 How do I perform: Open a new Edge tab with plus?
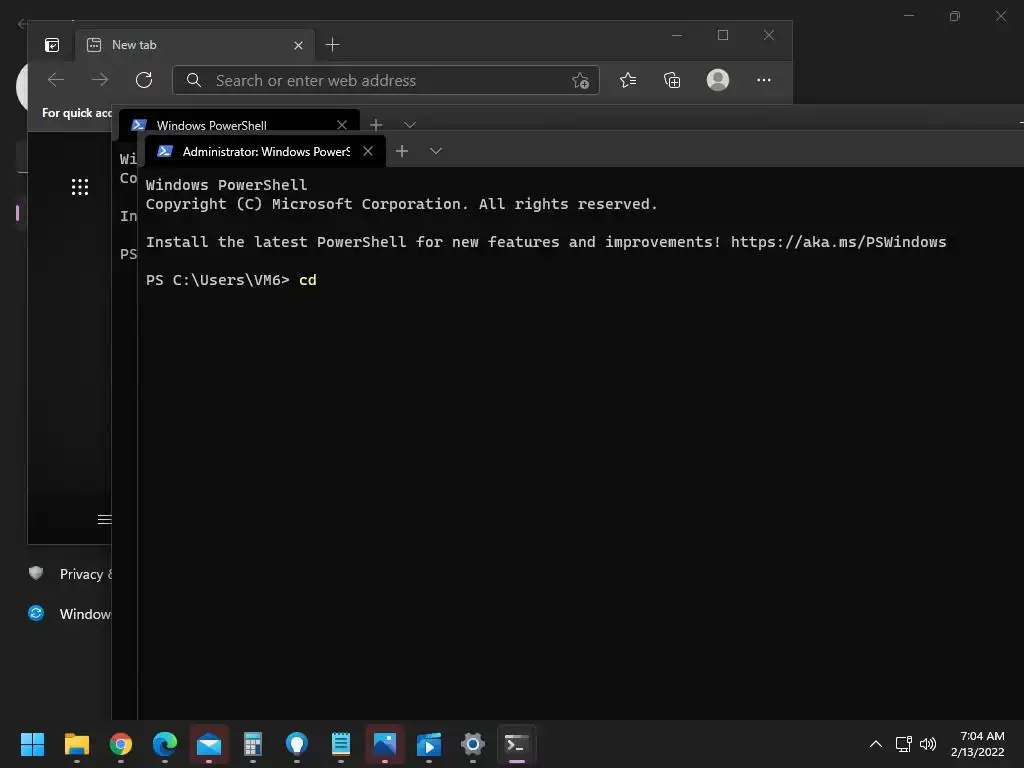[332, 45]
